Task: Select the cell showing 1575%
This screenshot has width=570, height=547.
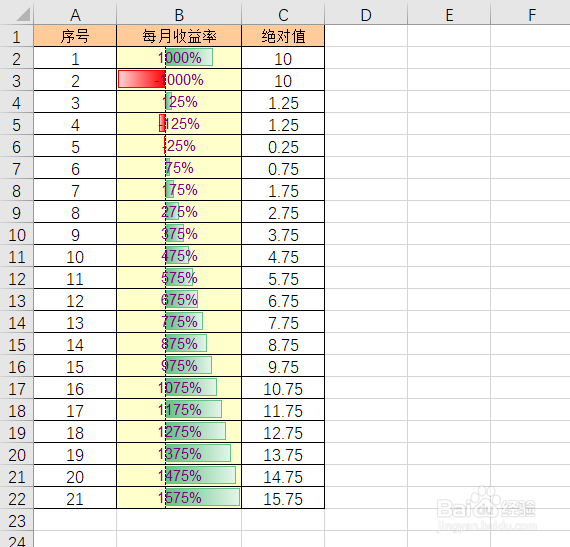Action: (x=179, y=498)
